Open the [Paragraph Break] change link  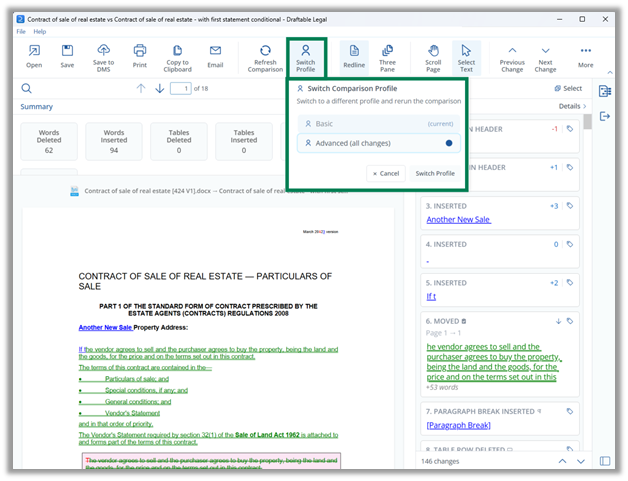(x=459, y=425)
